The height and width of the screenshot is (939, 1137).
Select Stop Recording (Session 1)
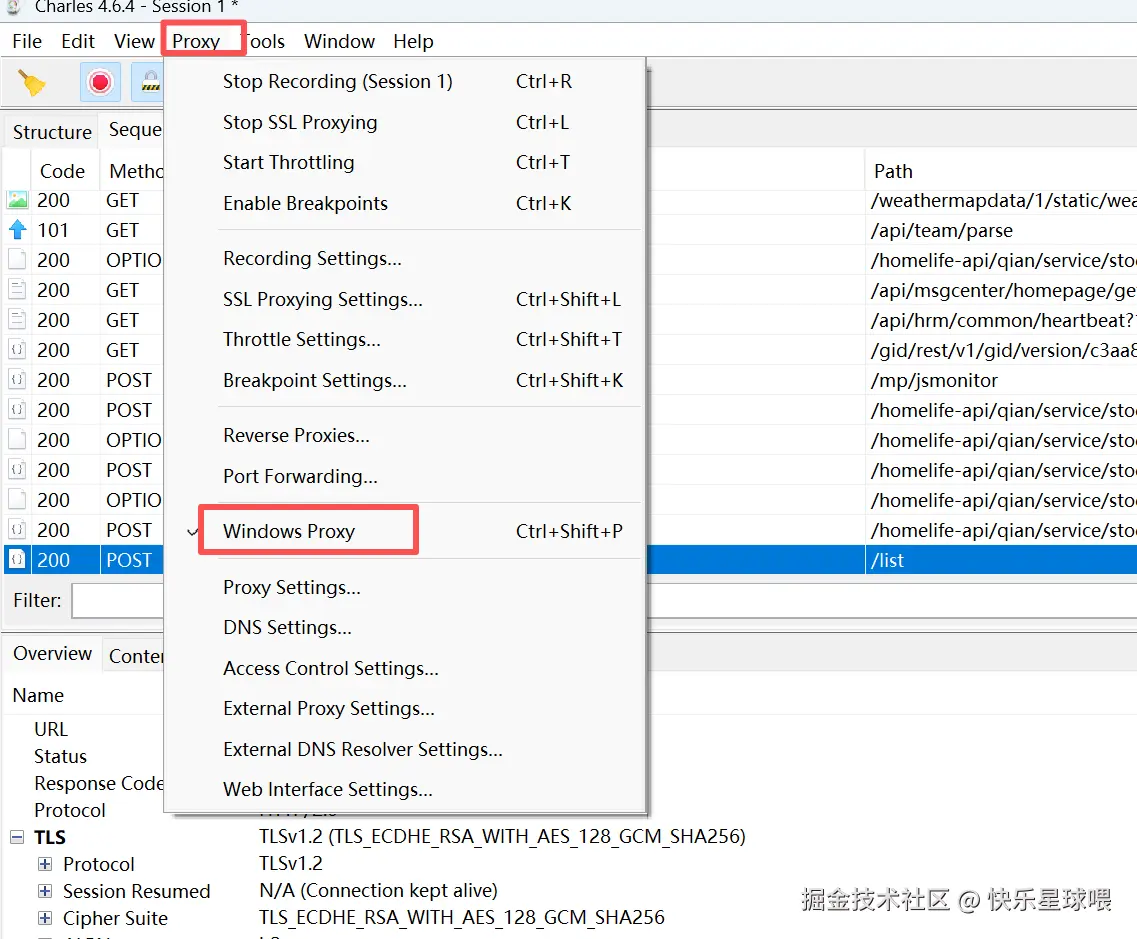coord(406,81)
